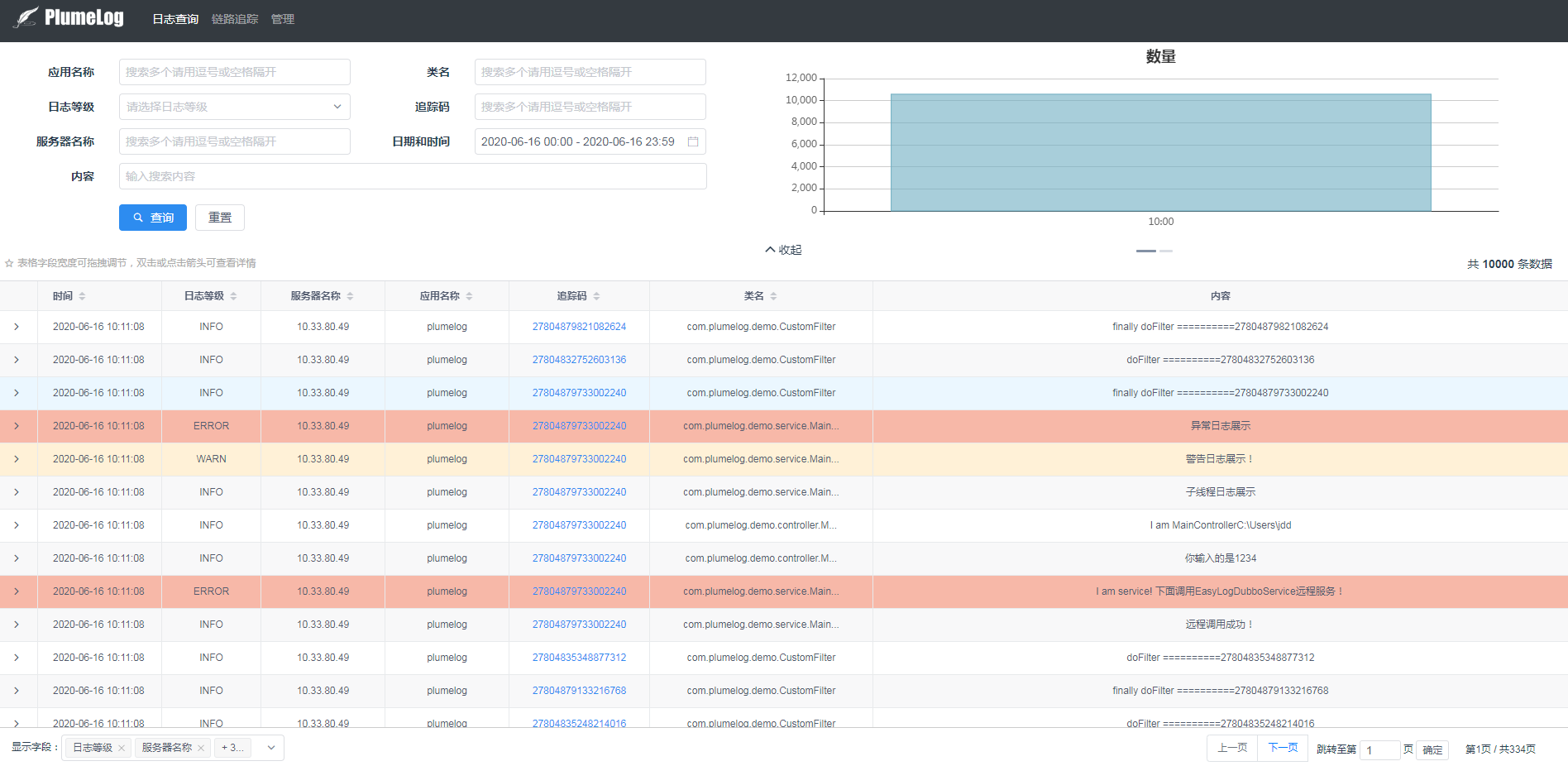This screenshot has width=1568, height=766.
Task: Go to the 管理 menu item
Action: pyautogui.click(x=283, y=19)
